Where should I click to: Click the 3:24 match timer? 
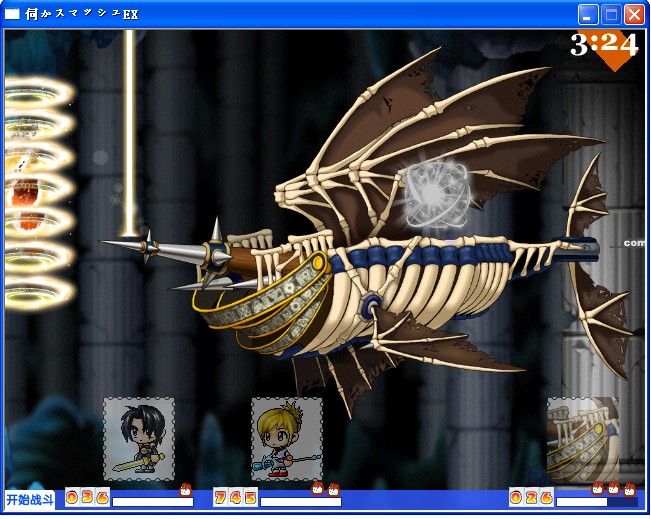click(x=604, y=45)
